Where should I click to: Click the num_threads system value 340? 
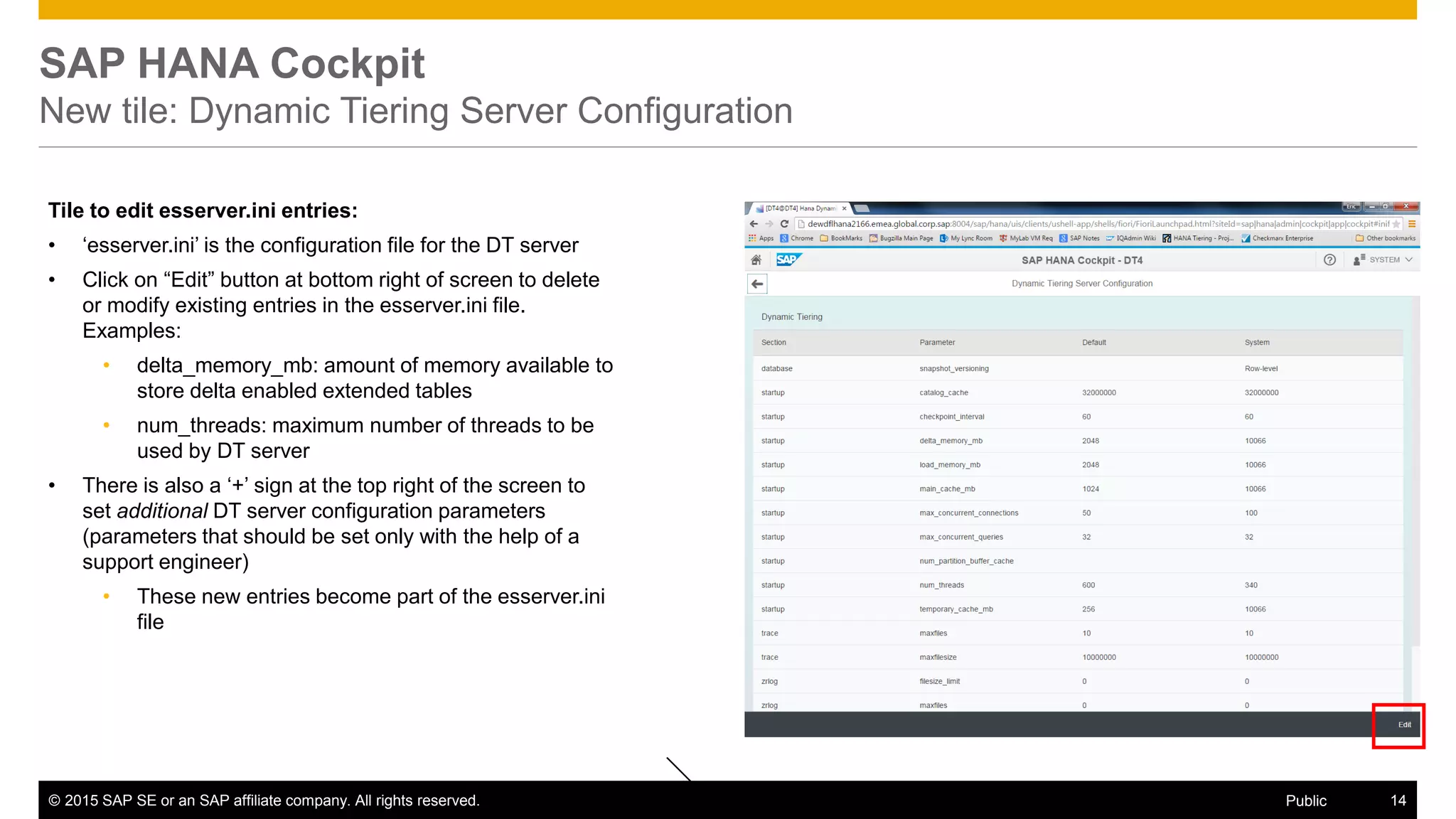click(x=1251, y=586)
